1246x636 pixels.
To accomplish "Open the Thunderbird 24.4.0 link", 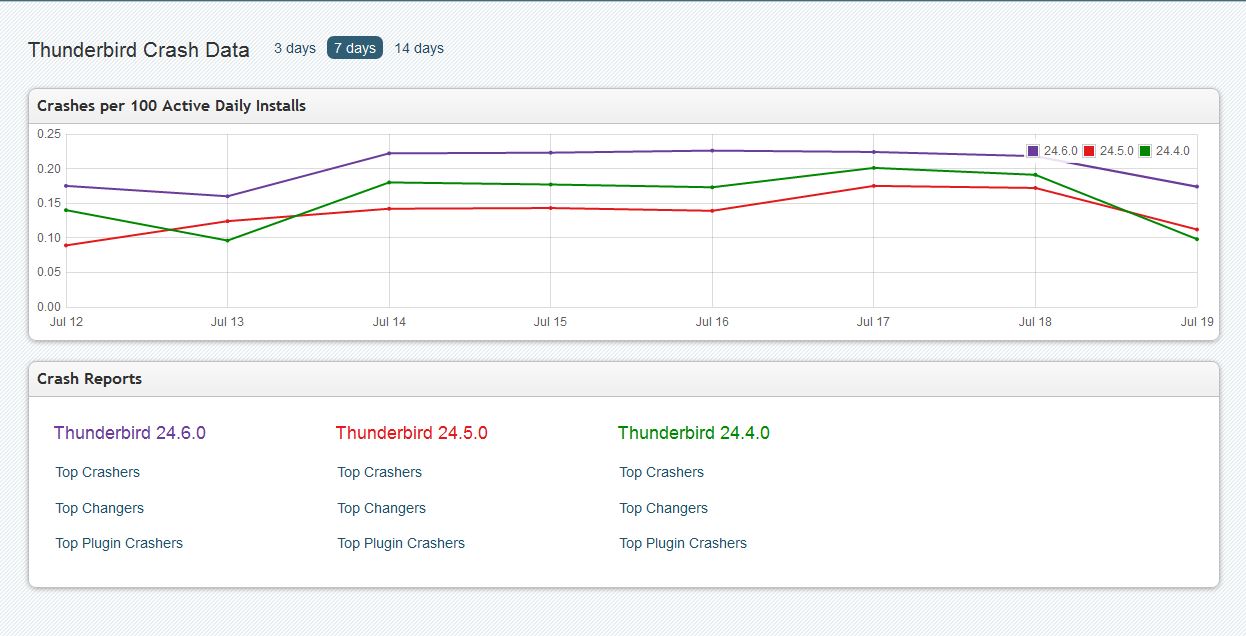I will [x=694, y=433].
